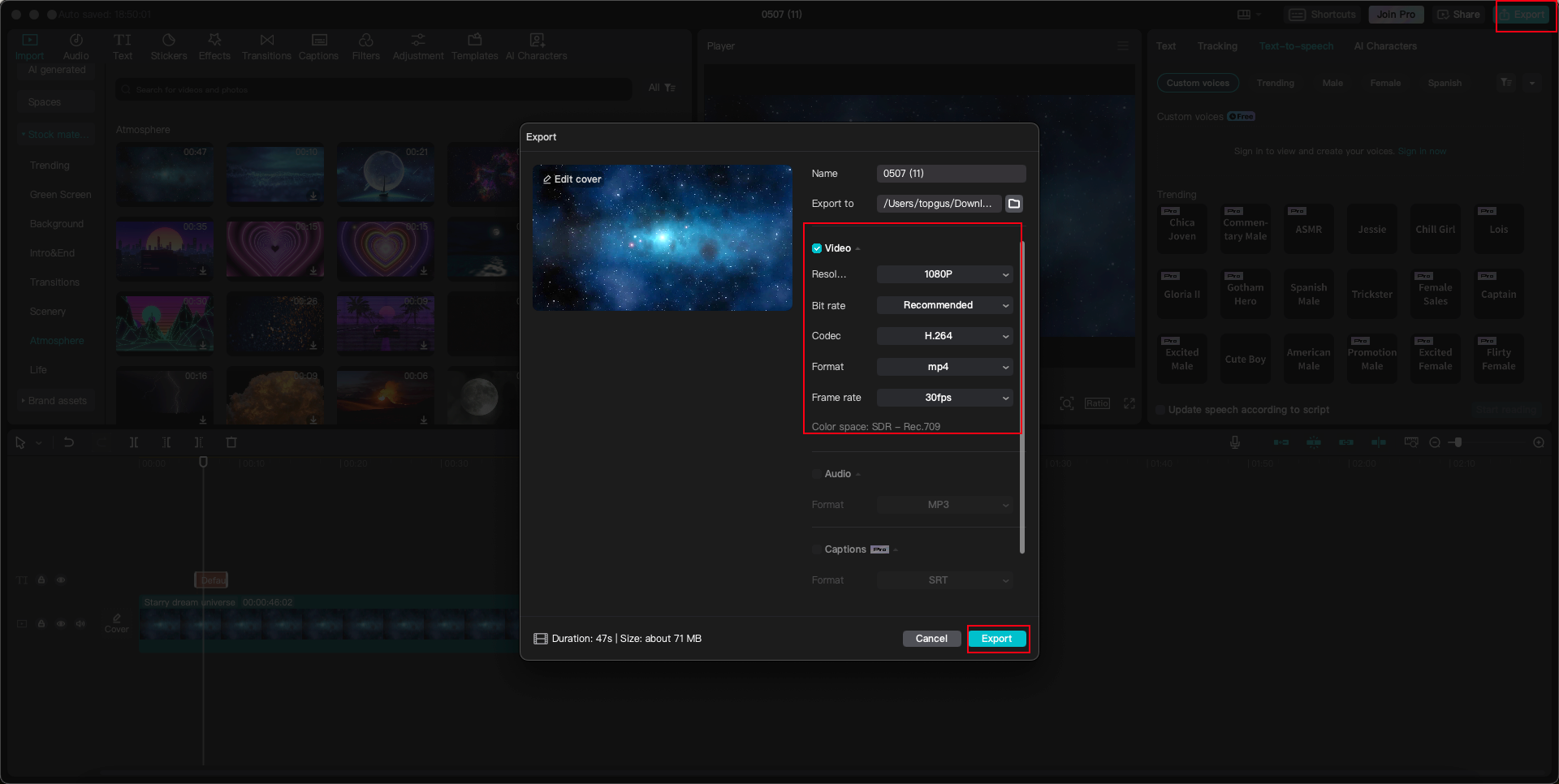
Task: Toggle the eye visibility on the video track
Action: [x=61, y=624]
